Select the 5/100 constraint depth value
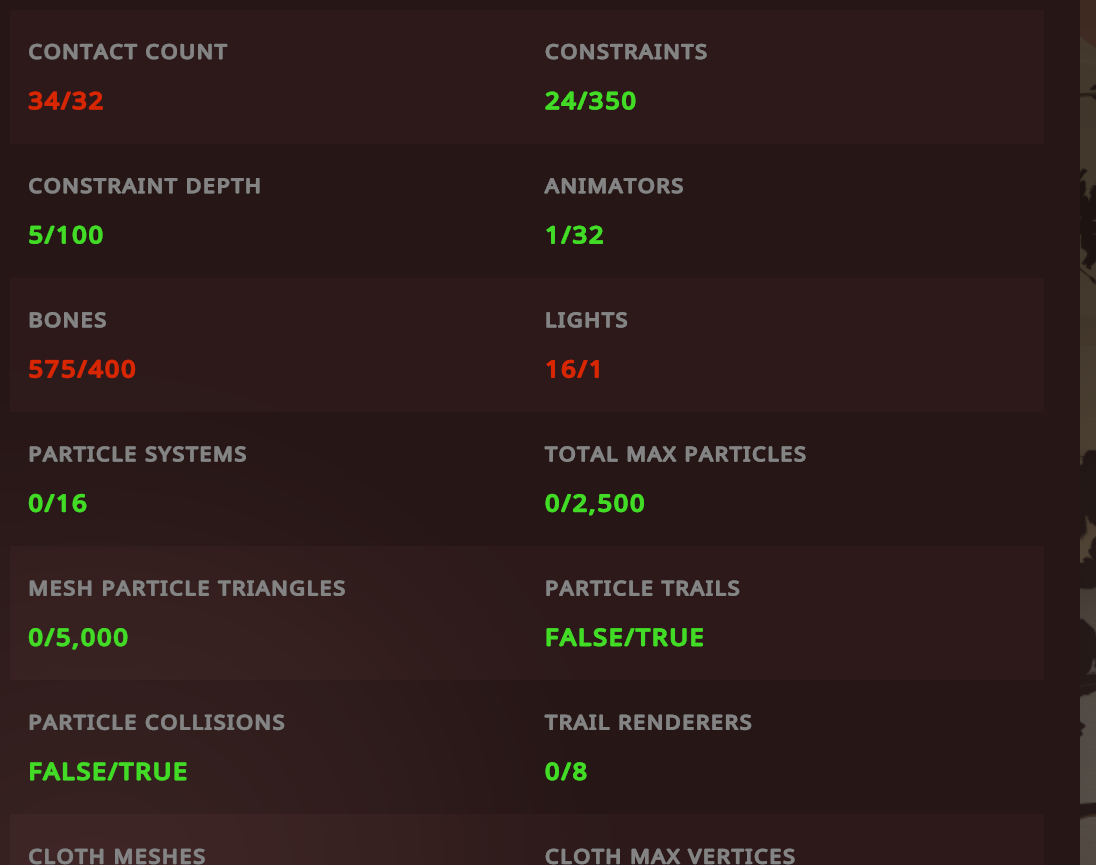Viewport: 1096px width, 865px height. coord(66,235)
